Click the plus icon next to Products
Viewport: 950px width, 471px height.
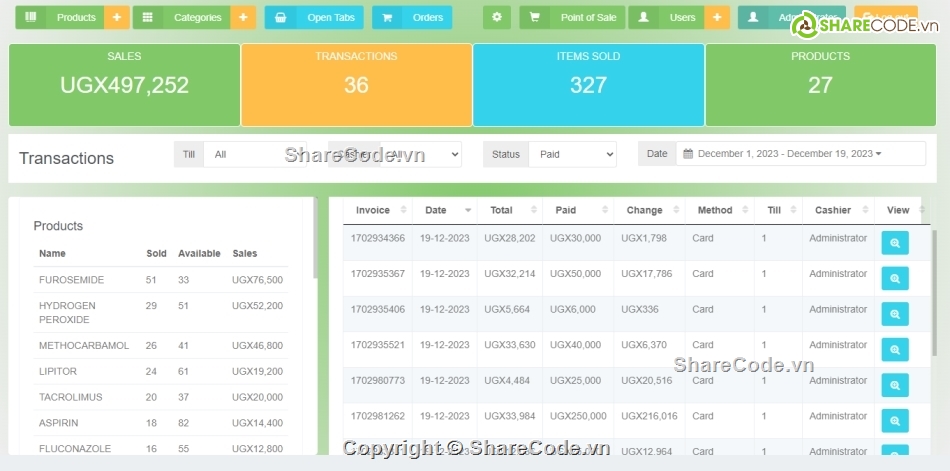[x=117, y=17]
